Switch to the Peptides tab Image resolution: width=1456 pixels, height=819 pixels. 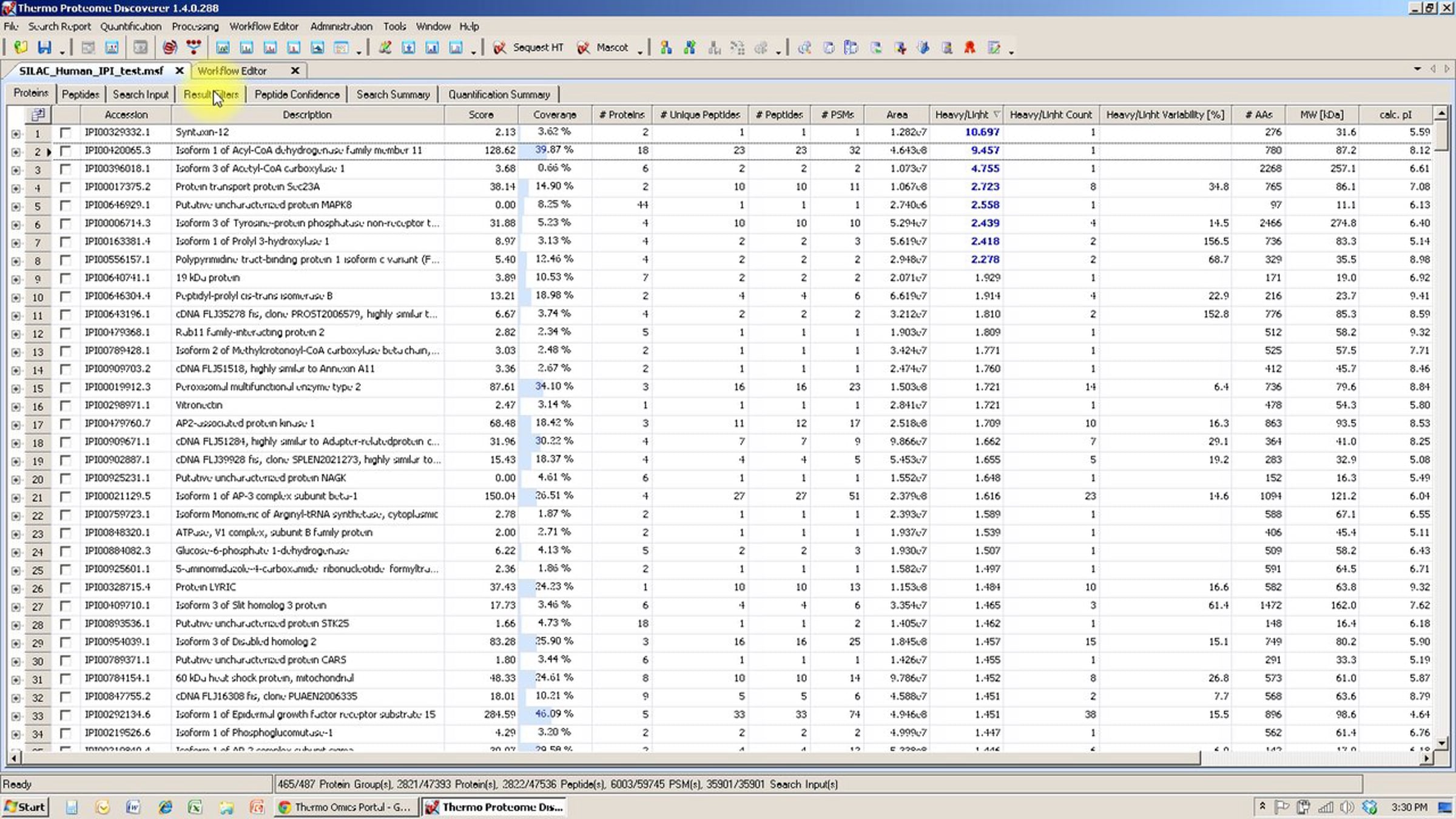80,94
